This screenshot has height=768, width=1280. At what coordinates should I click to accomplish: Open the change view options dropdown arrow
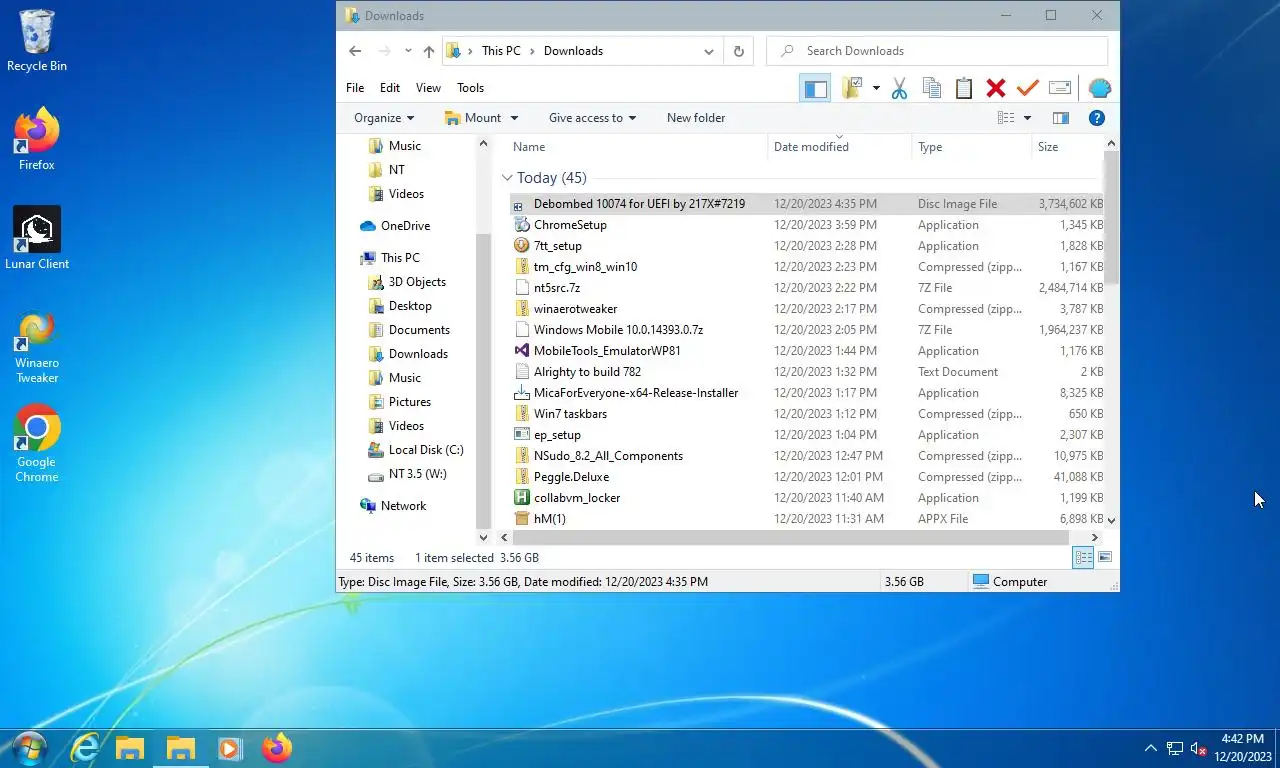(x=1027, y=118)
